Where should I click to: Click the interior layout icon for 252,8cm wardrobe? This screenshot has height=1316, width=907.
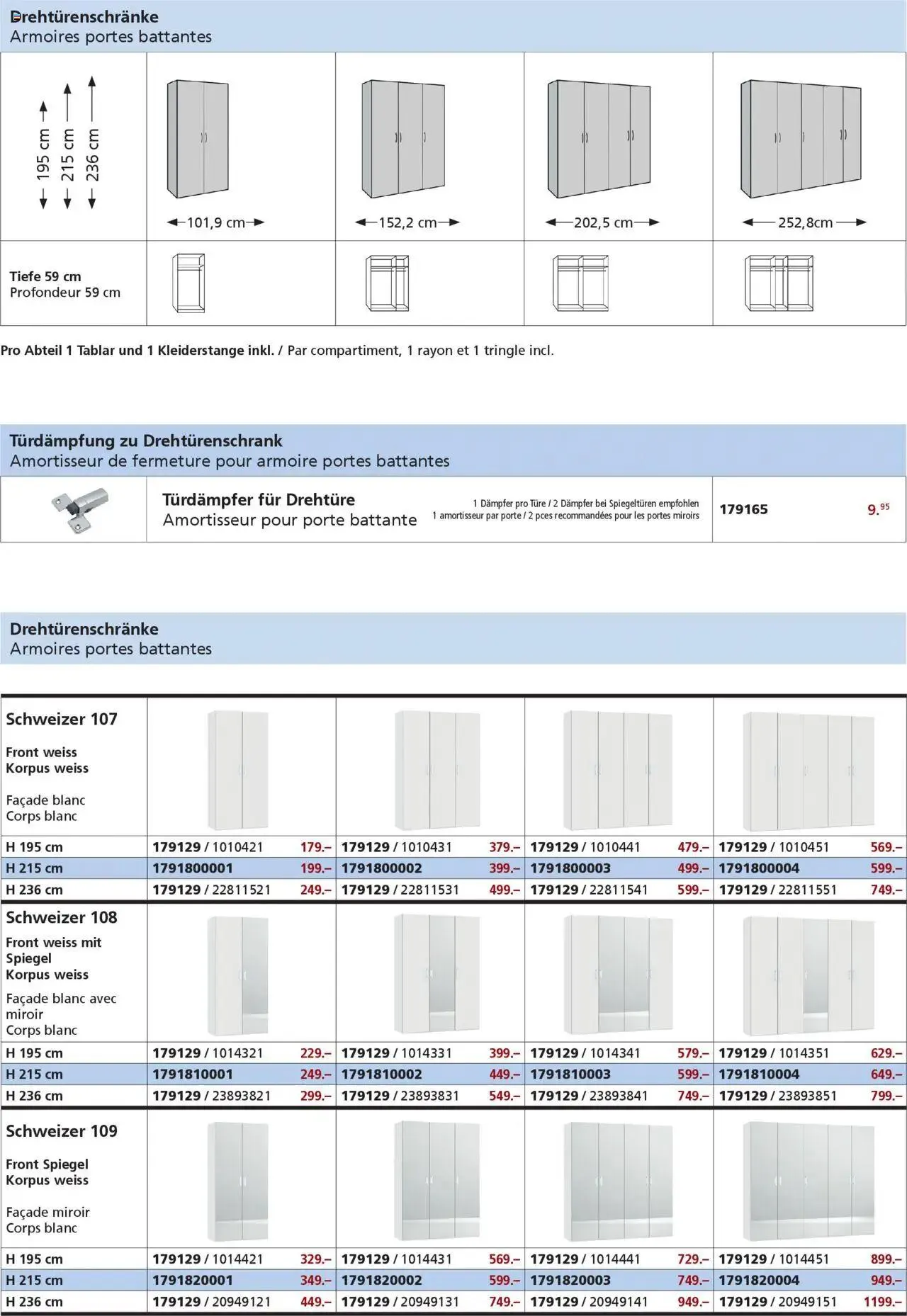point(779,283)
